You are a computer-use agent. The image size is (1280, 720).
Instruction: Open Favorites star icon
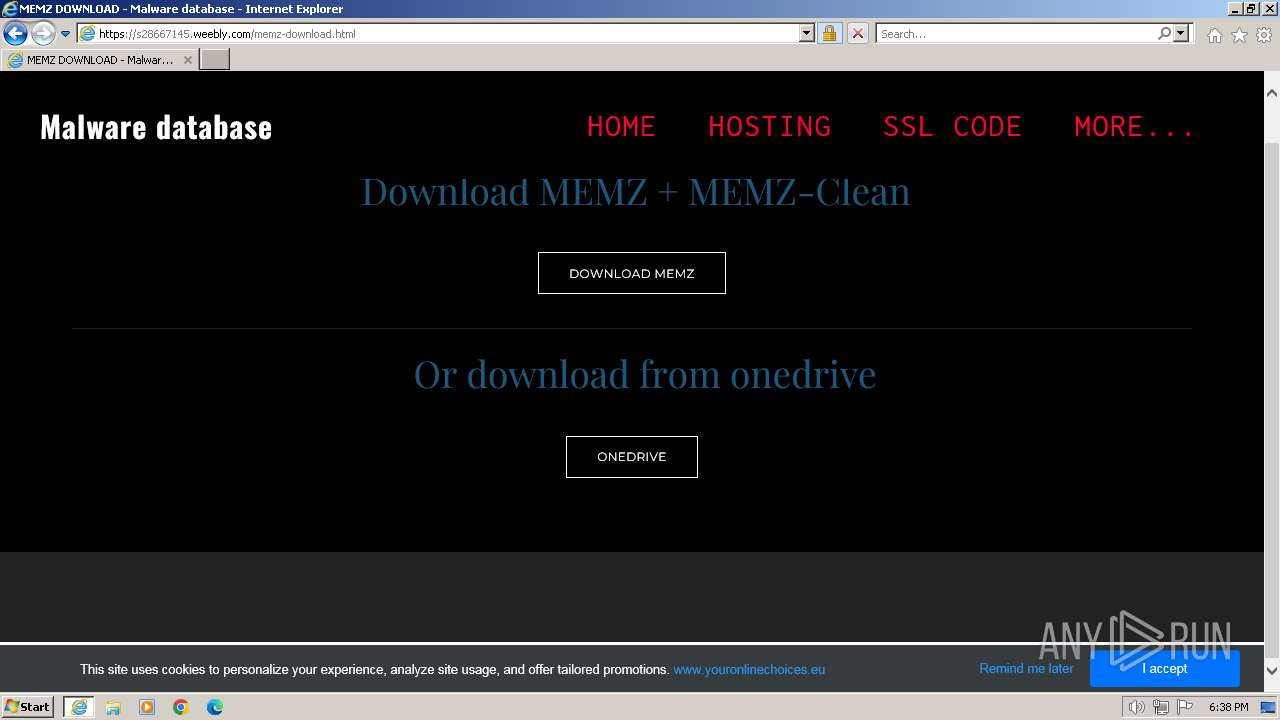1239,35
